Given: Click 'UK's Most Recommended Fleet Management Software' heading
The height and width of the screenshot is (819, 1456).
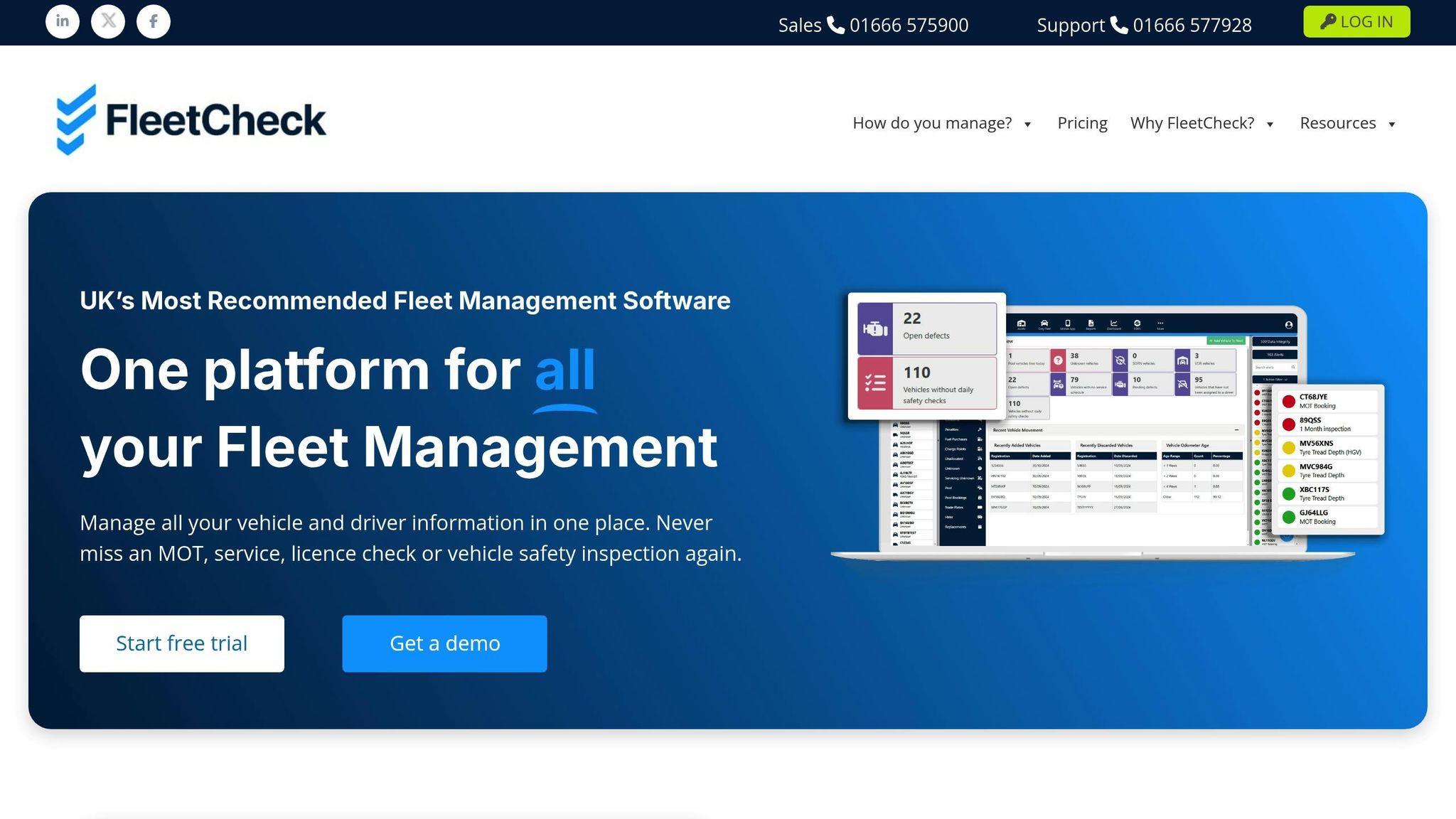Looking at the screenshot, I should pos(405,301).
